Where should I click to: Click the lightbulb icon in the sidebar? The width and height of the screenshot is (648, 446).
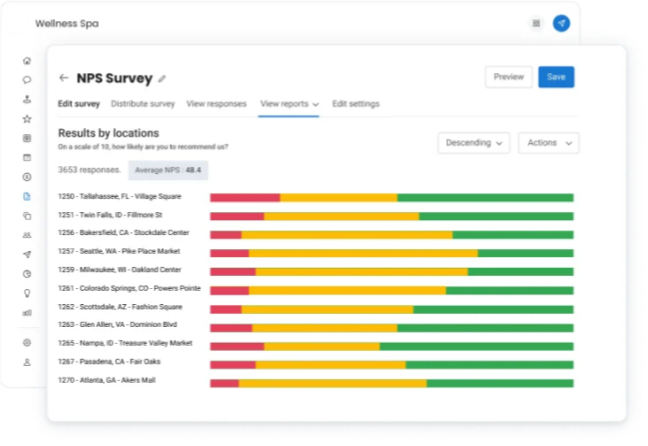(x=27, y=293)
